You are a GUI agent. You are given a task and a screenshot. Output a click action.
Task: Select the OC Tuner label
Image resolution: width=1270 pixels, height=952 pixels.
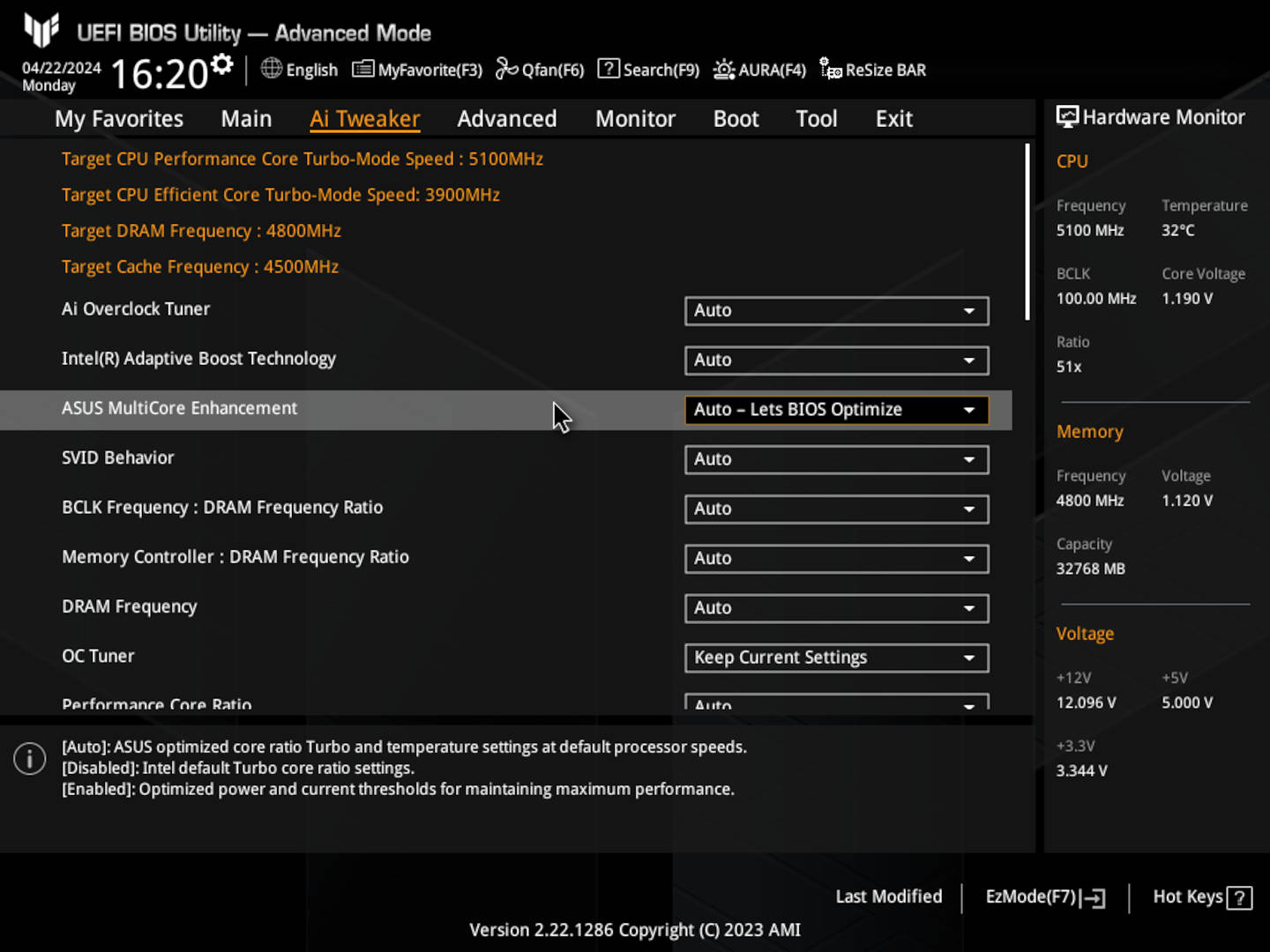point(98,656)
